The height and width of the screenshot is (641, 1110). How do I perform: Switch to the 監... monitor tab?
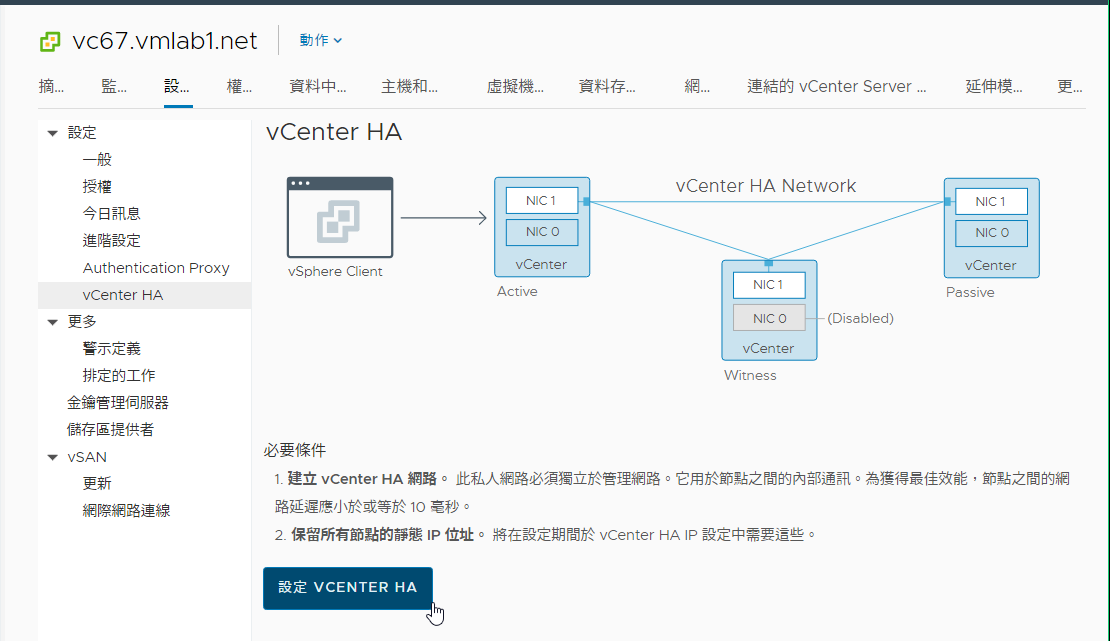tap(114, 86)
